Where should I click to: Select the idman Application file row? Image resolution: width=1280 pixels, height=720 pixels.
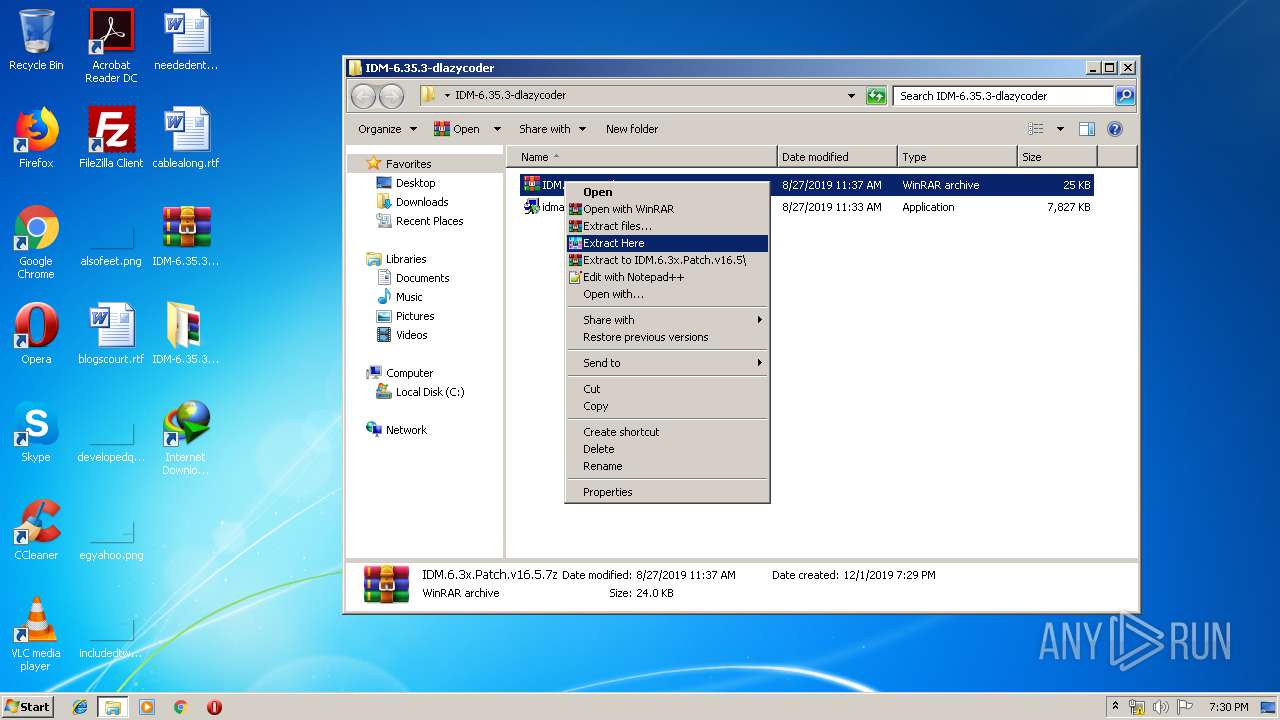tap(807, 207)
